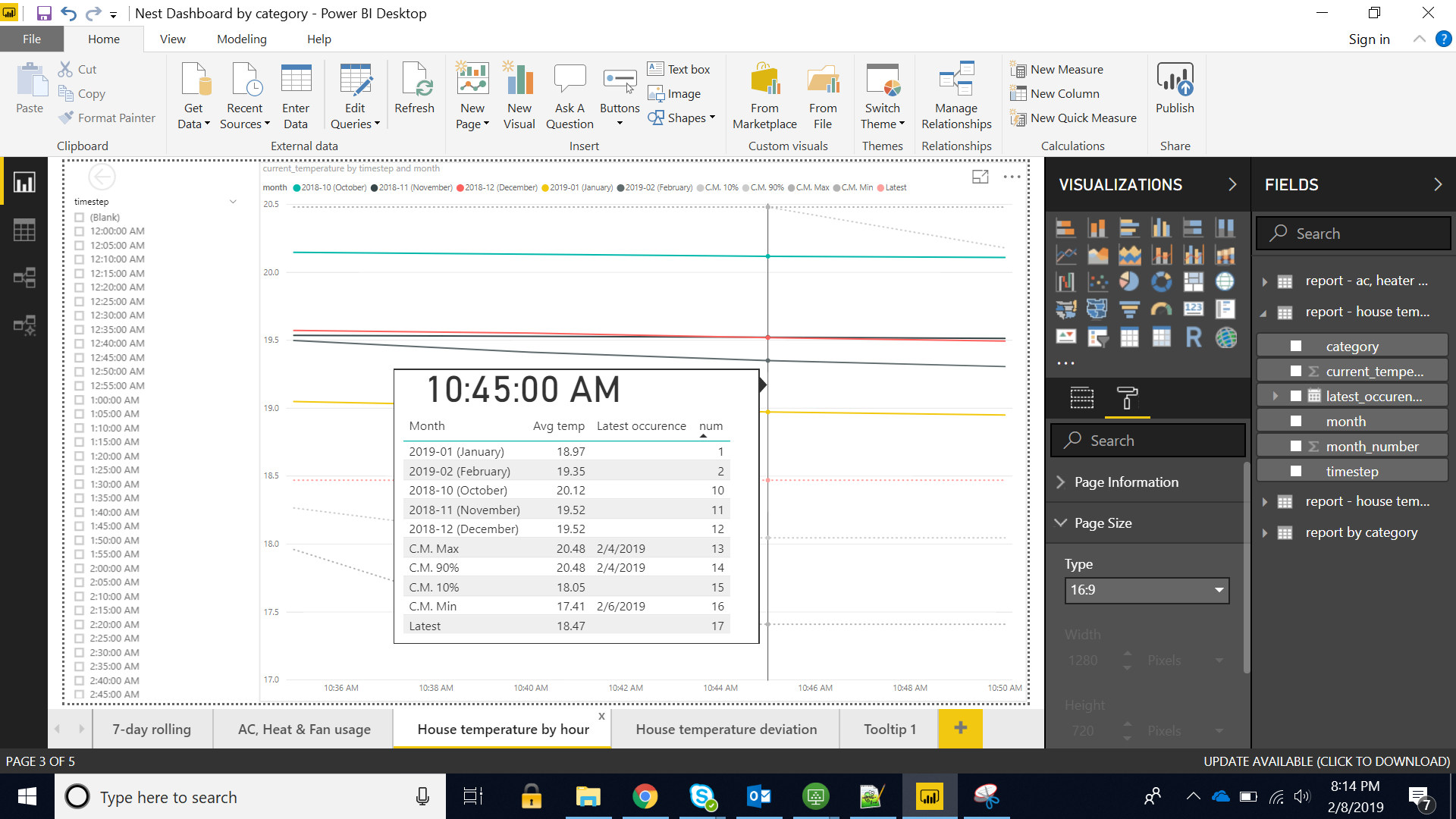The height and width of the screenshot is (819, 1456).
Task: Select the R script visual icon
Action: coord(1194,337)
